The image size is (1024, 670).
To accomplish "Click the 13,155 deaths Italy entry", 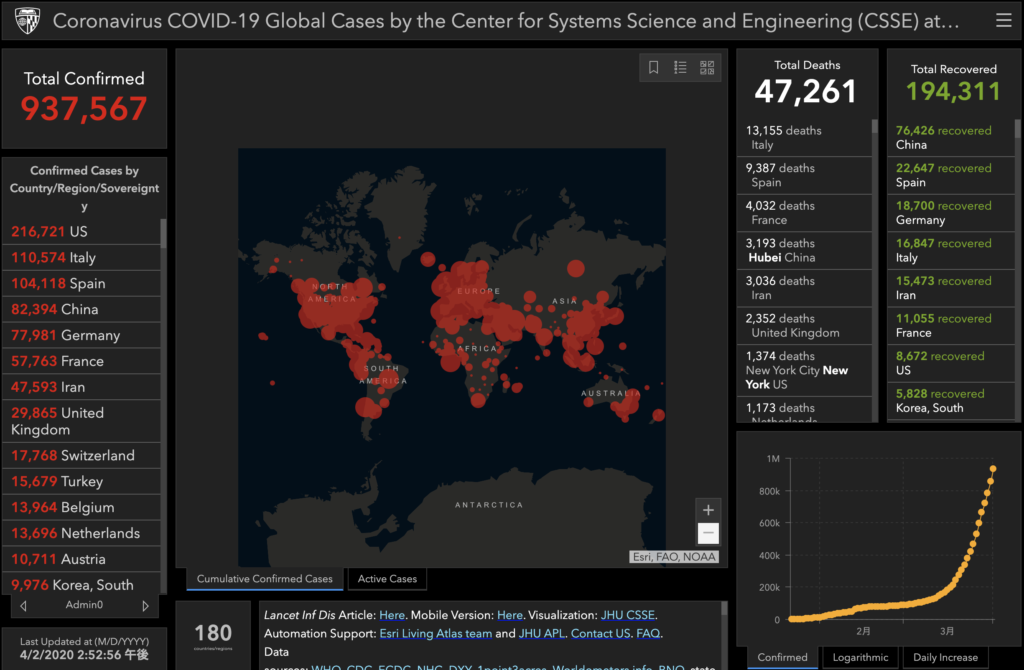I will (804, 138).
